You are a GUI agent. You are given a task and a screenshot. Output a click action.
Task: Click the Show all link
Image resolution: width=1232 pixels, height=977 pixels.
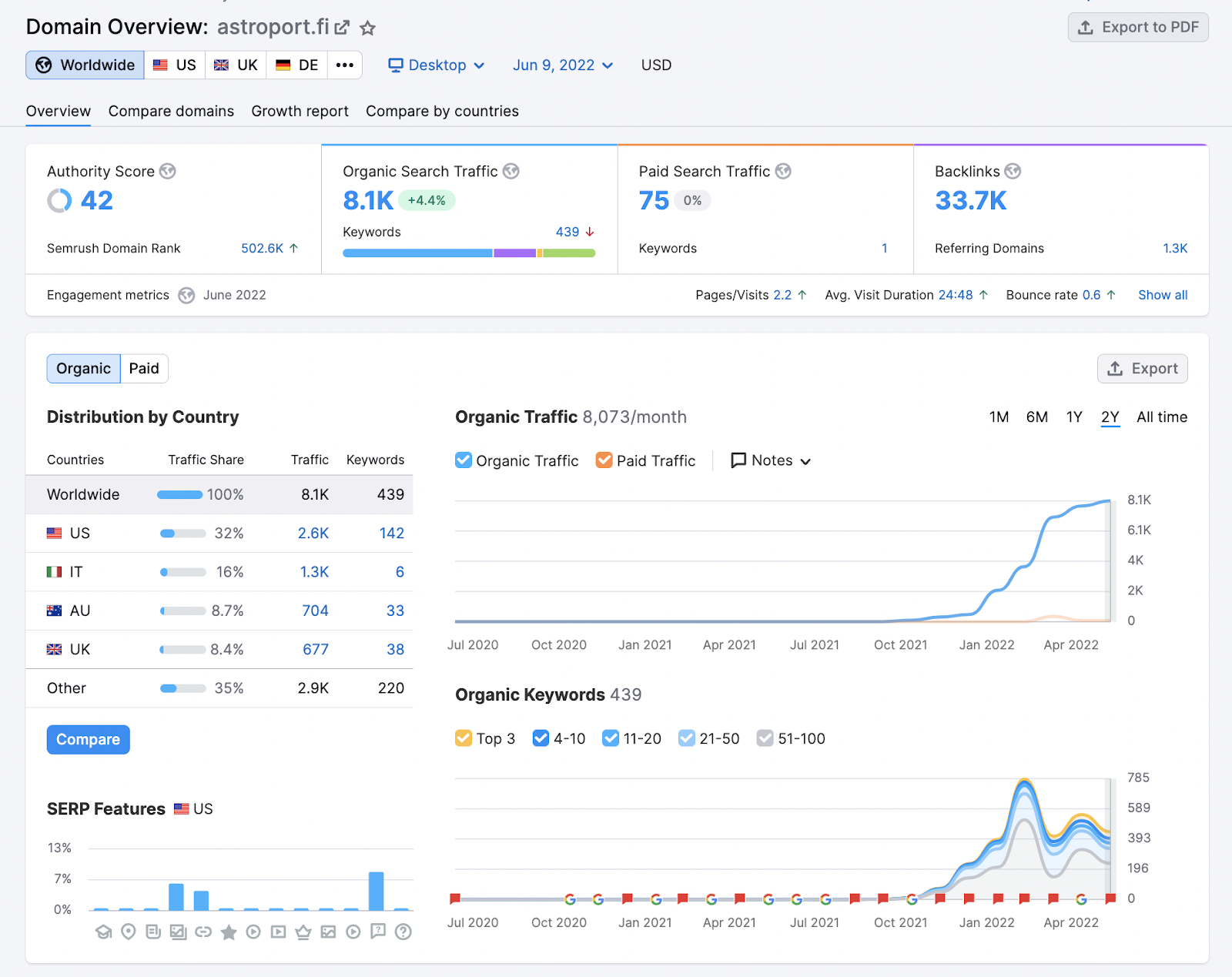(1163, 295)
